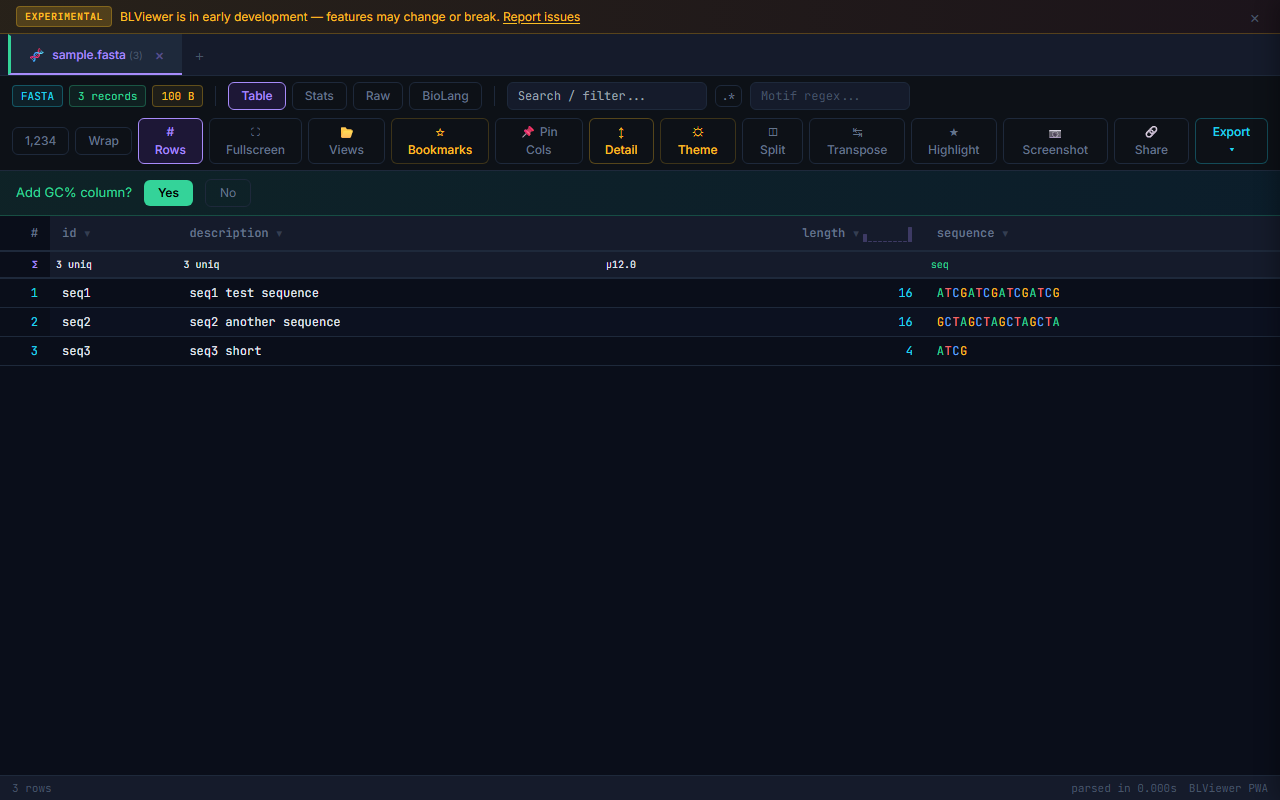This screenshot has height=800, width=1280.
Task: Transpose the table with the Transpose icon
Action: 856,140
